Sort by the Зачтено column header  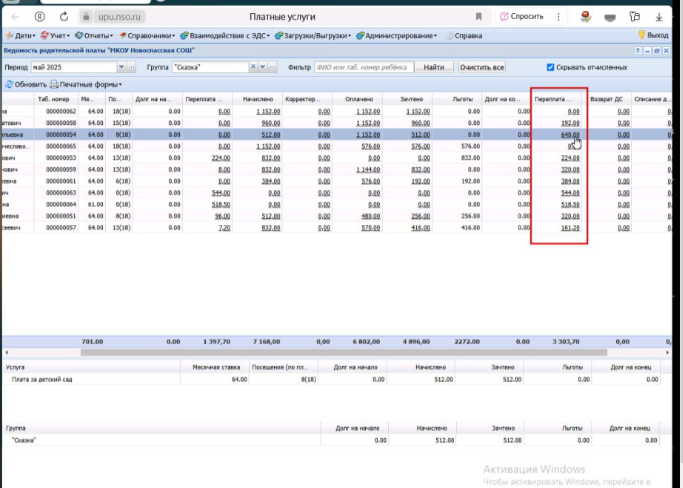point(408,99)
